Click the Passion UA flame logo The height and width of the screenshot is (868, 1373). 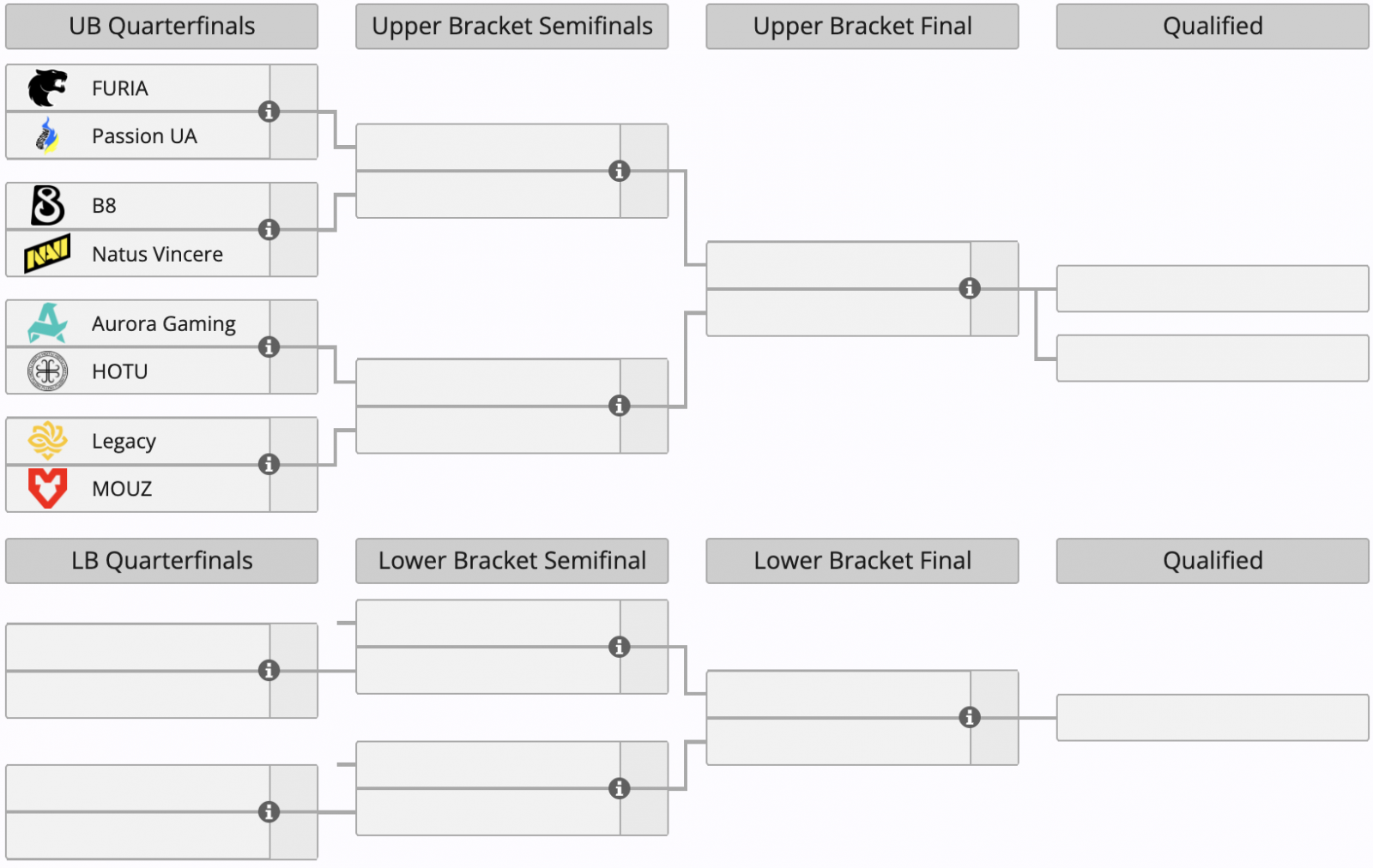pyautogui.click(x=47, y=136)
